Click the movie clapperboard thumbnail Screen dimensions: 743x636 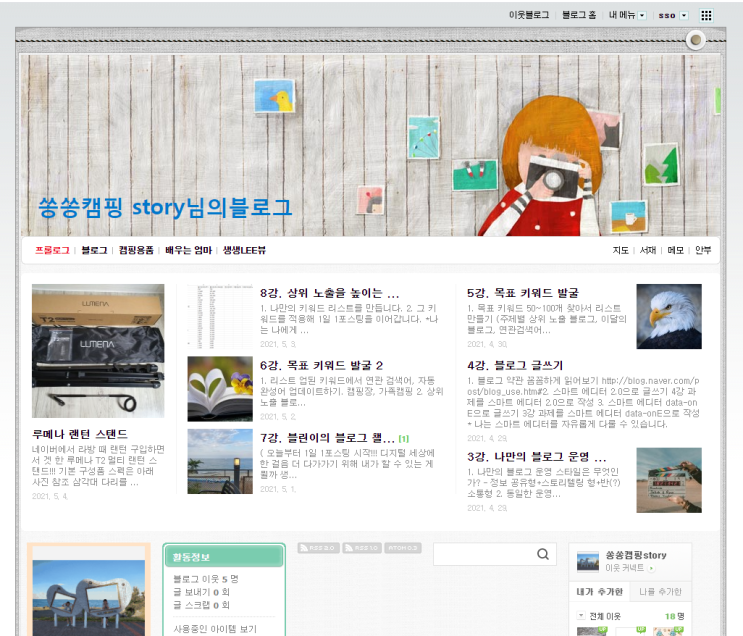coord(669,480)
